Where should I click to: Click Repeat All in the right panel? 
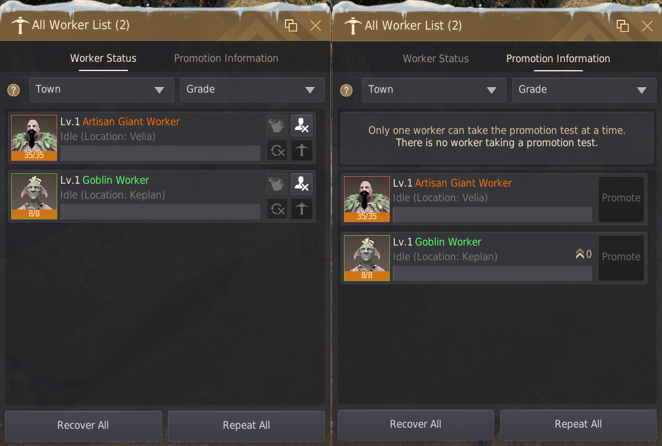click(578, 424)
